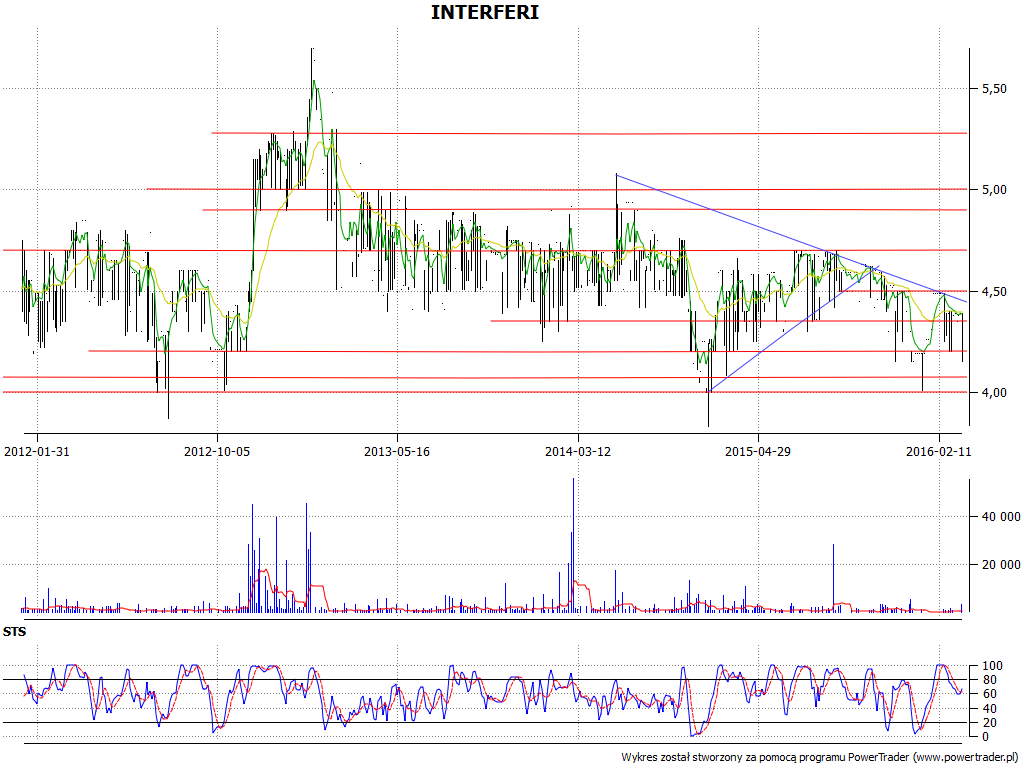Click the 4,00 price axis label
The image size is (1024, 768).
point(994,392)
